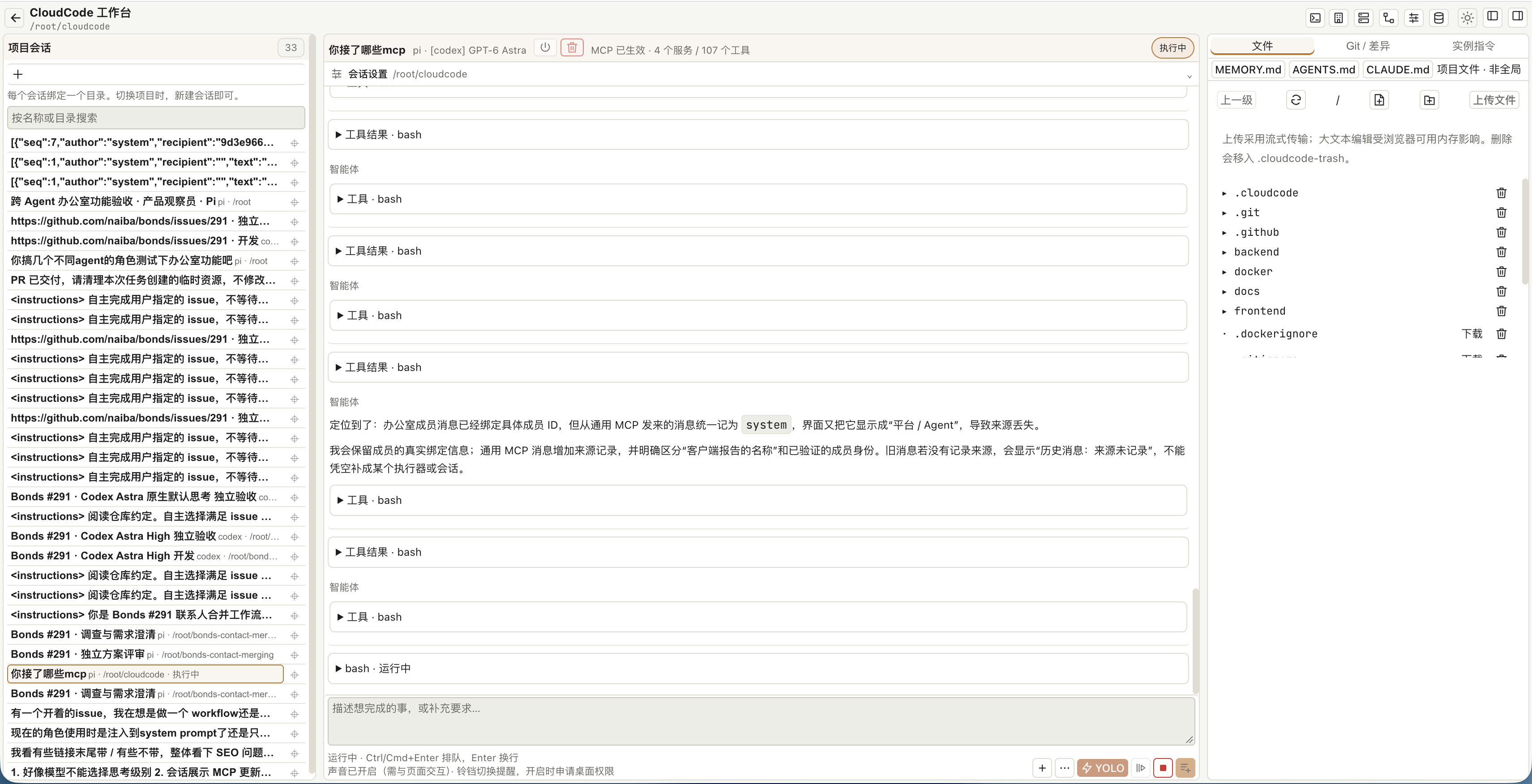The height and width of the screenshot is (784, 1532).
Task: Switch to the 实例指令 tab
Action: [x=1472, y=46]
